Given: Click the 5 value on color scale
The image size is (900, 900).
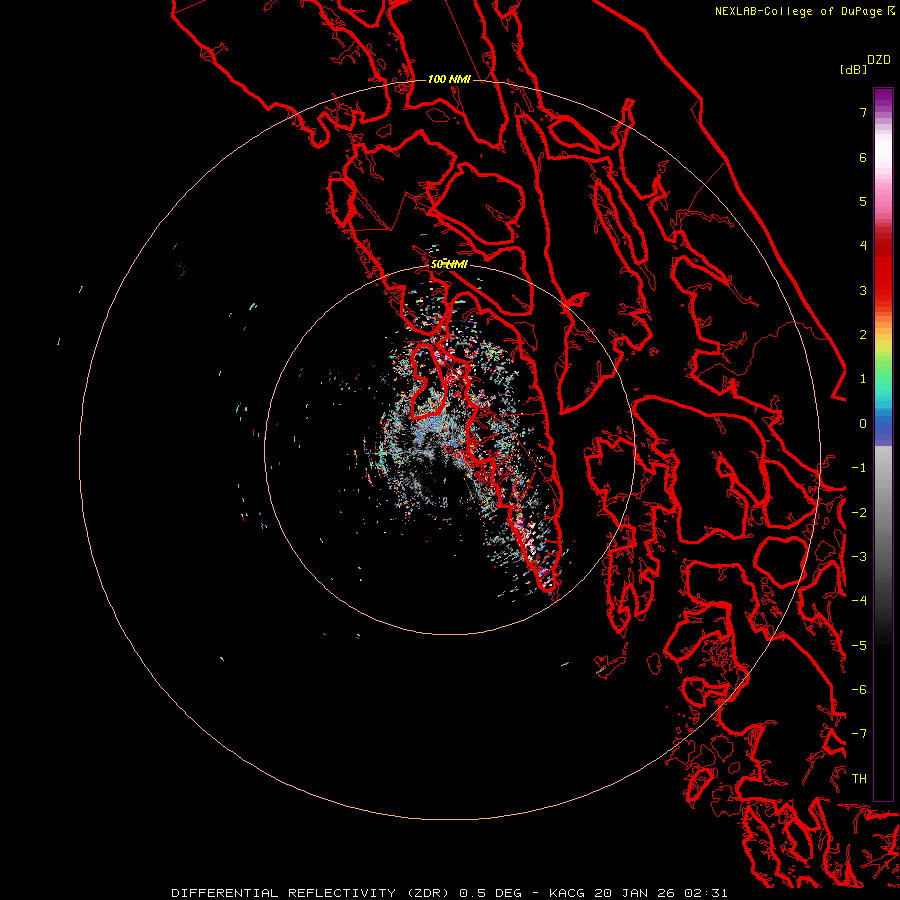Looking at the screenshot, I should pos(863,201).
